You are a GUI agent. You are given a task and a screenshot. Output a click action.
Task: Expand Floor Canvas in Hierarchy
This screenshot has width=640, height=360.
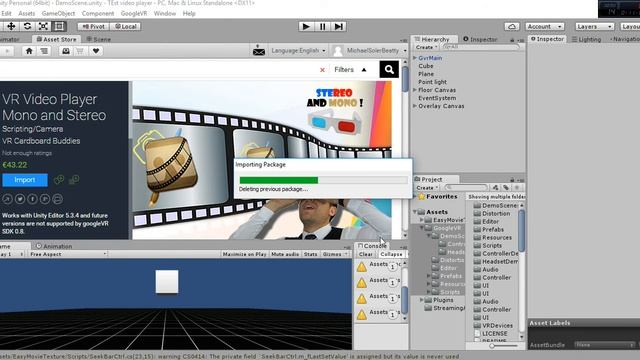(415, 90)
